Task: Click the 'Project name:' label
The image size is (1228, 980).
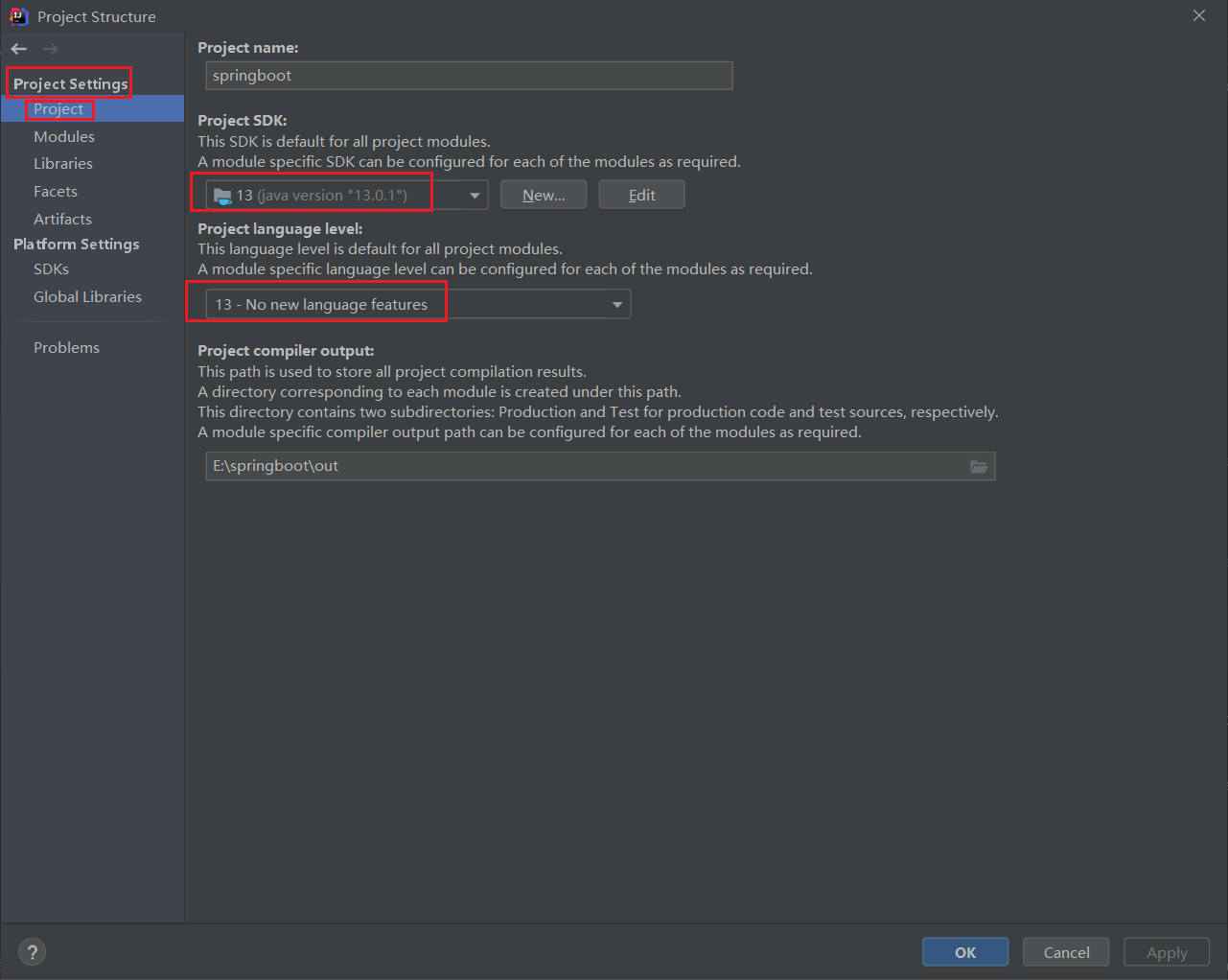Action: click(248, 48)
